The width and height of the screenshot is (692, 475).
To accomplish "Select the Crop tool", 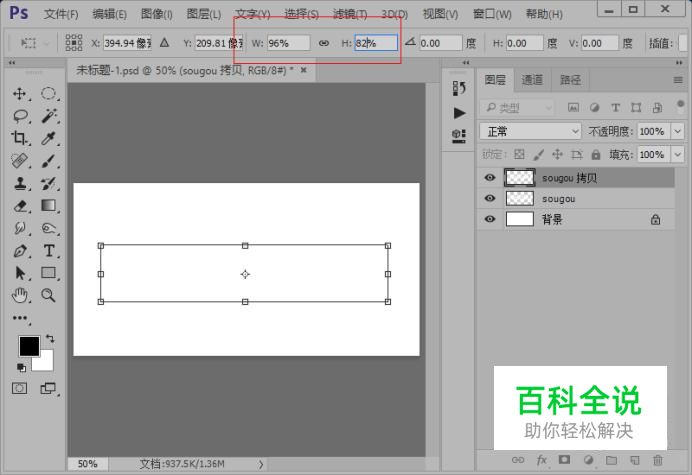I will click(x=19, y=138).
